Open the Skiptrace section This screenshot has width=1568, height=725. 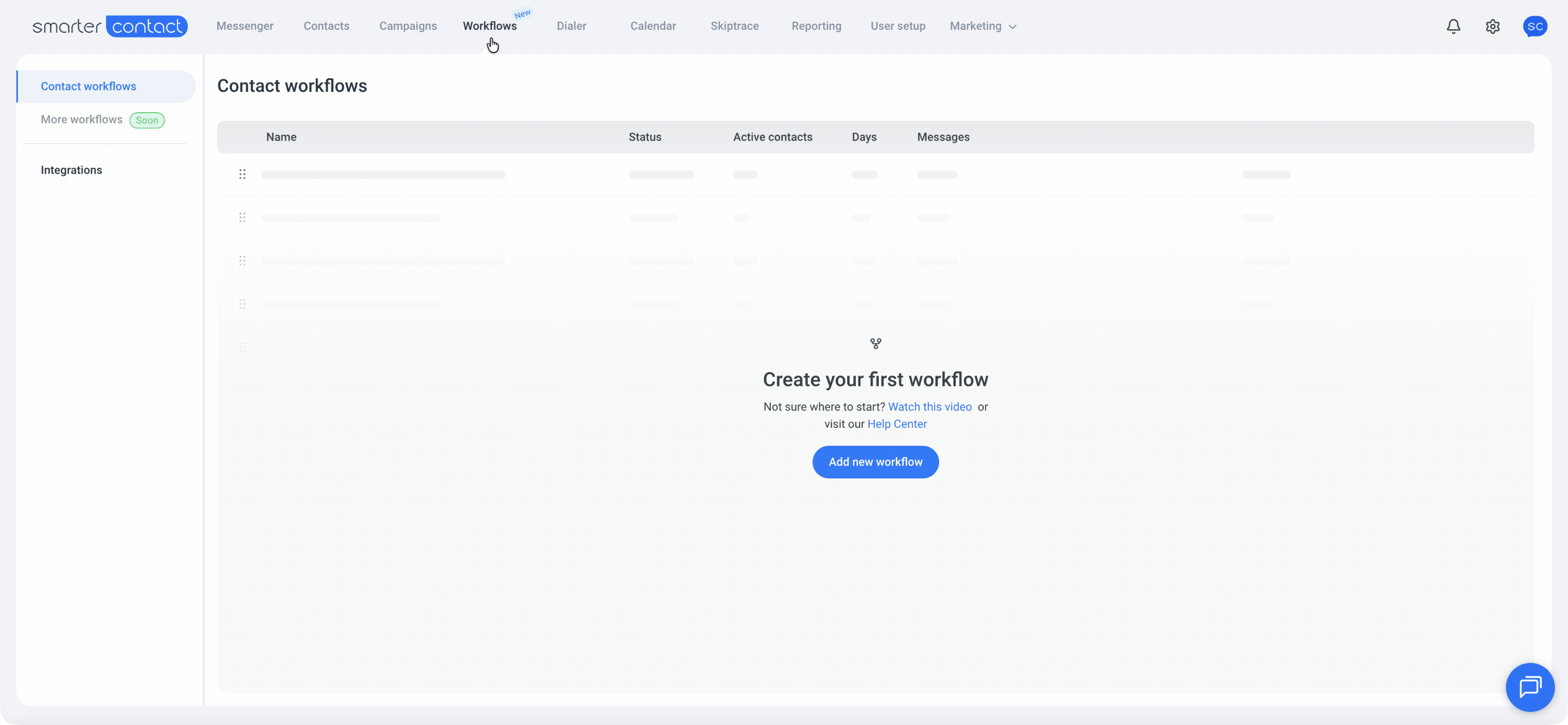point(734,26)
